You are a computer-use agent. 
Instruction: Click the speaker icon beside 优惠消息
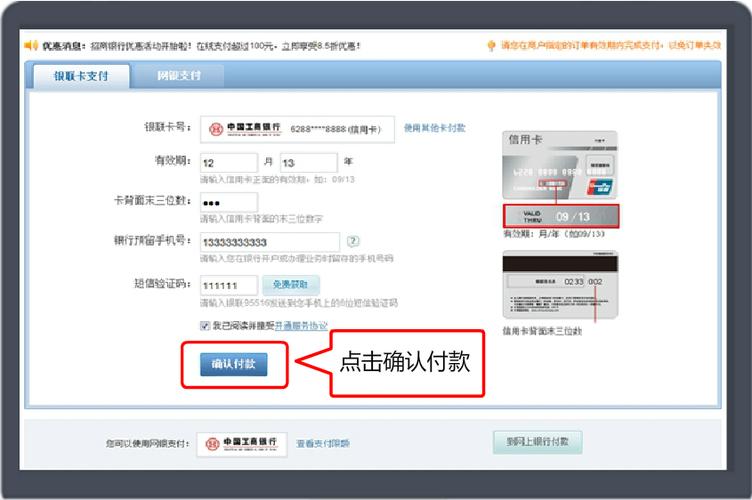point(31,46)
